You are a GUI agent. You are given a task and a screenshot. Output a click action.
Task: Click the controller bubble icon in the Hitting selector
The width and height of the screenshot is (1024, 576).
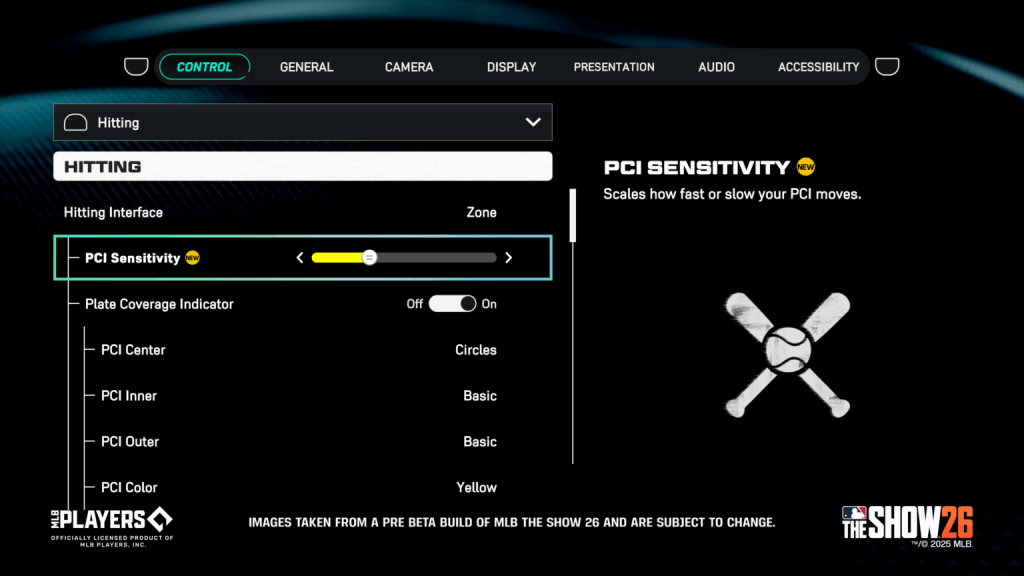coord(75,122)
